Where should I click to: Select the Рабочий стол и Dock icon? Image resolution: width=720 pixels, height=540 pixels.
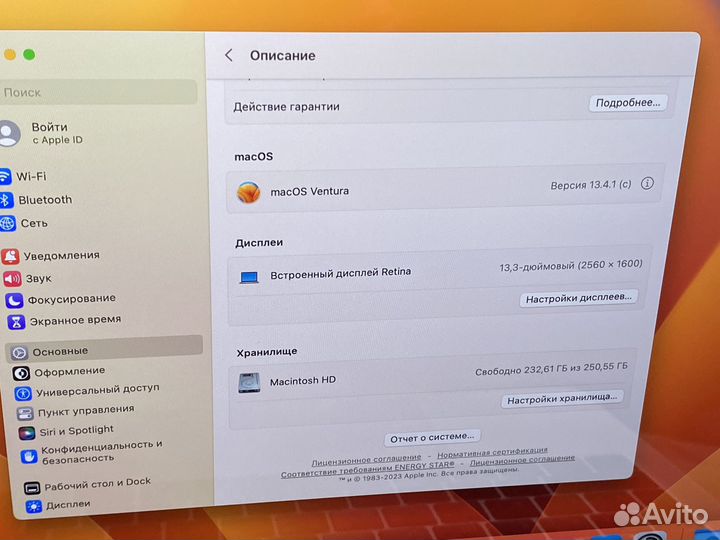point(32,488)
